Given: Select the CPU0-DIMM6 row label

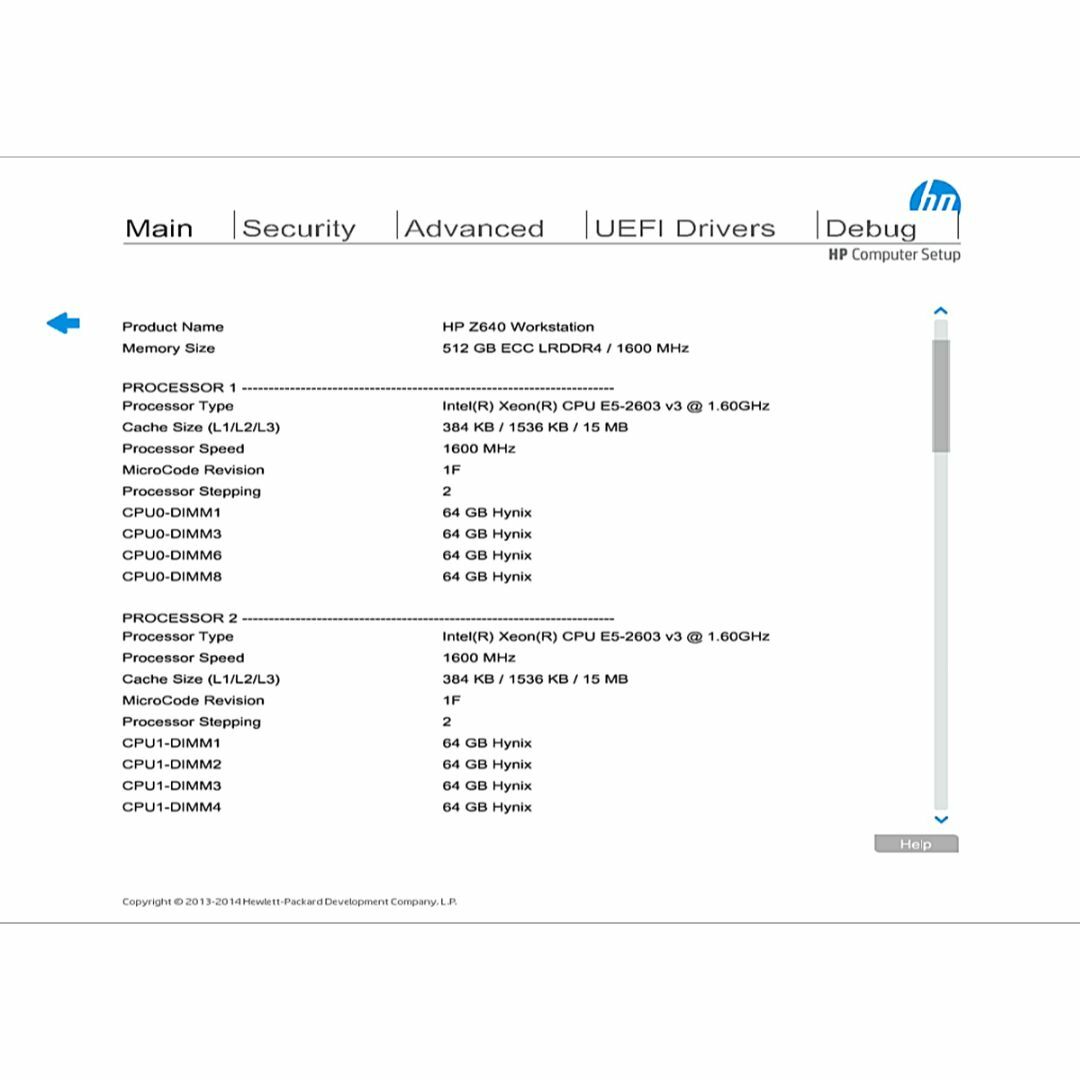Looking at the screenshot, I should pos(172,555).
